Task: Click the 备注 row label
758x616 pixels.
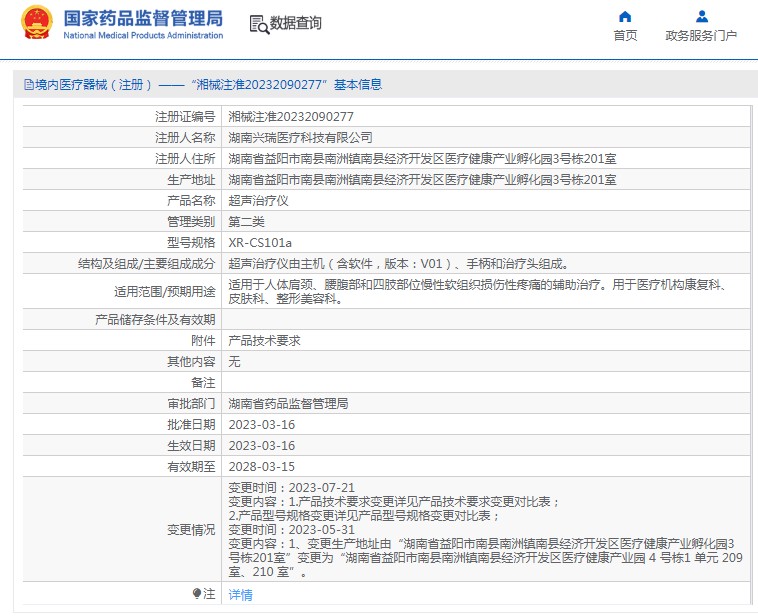Action: click(x=203, y=382)
